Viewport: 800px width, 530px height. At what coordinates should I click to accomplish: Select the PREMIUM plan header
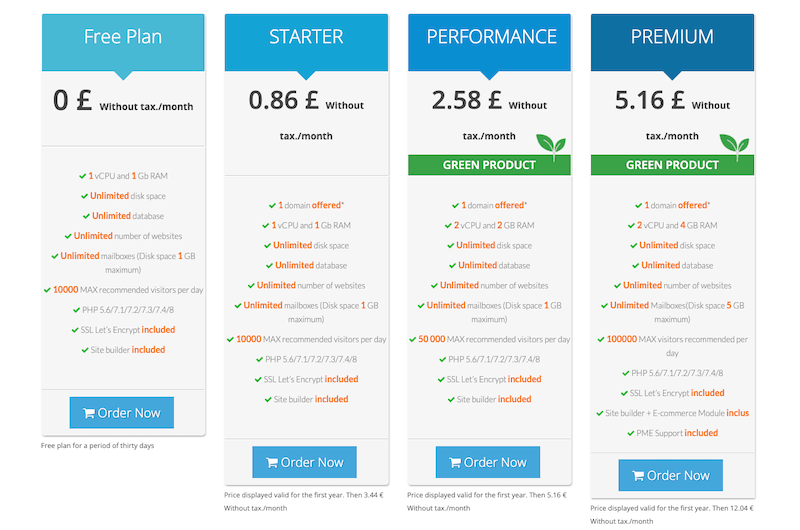pos(672,42)
